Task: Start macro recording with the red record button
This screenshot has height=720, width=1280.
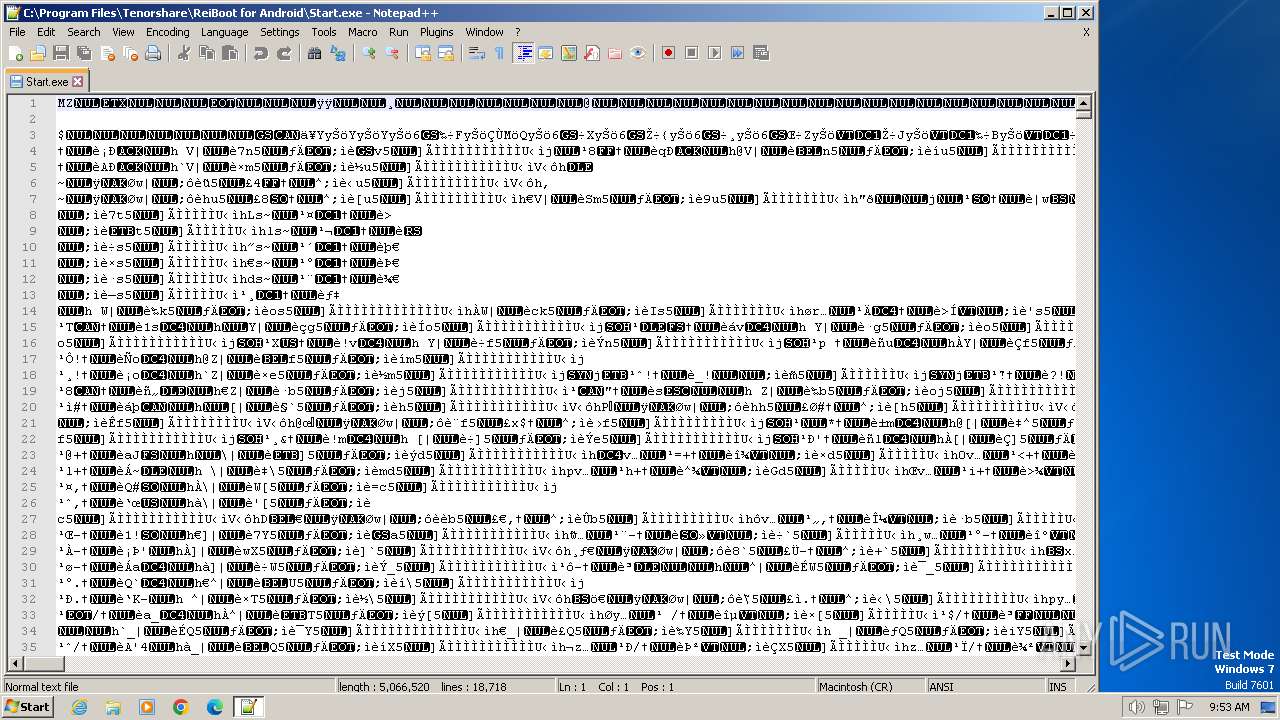Action: [669, 53]
